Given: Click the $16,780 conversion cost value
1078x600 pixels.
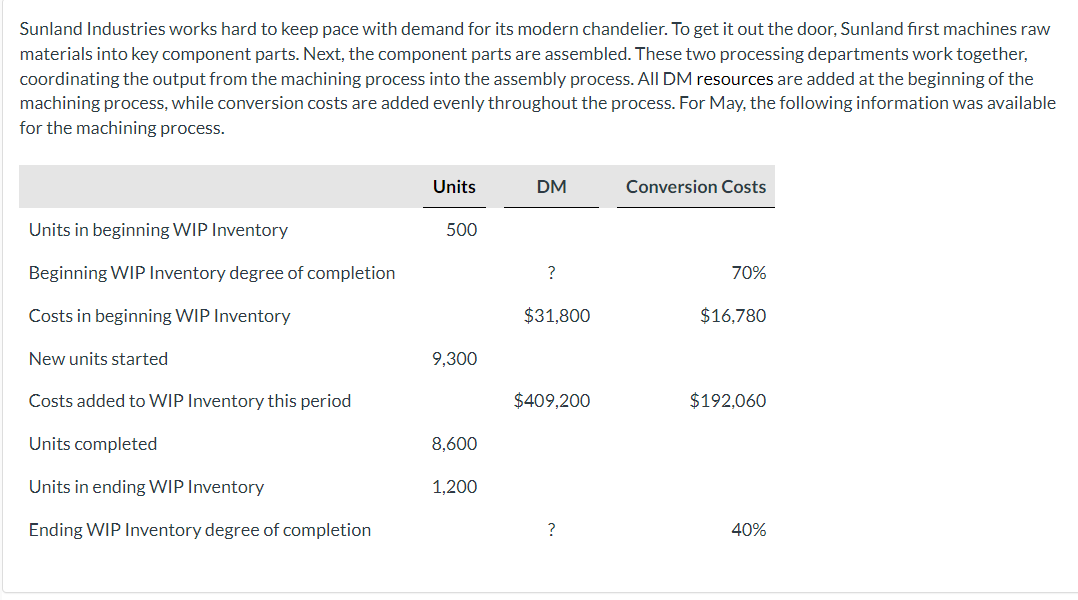Looking at the screenshot, I should (x=733, y=316).
